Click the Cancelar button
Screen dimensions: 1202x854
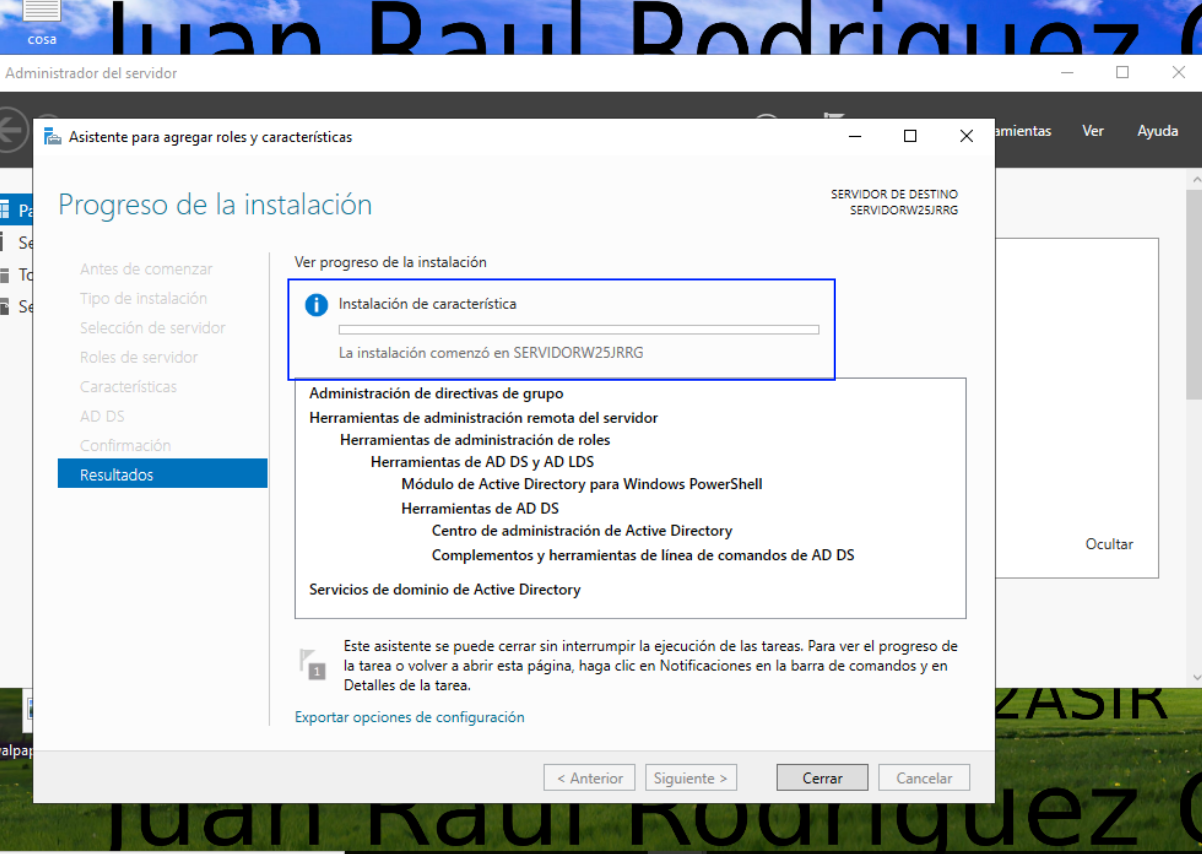(x=924, y=778)
